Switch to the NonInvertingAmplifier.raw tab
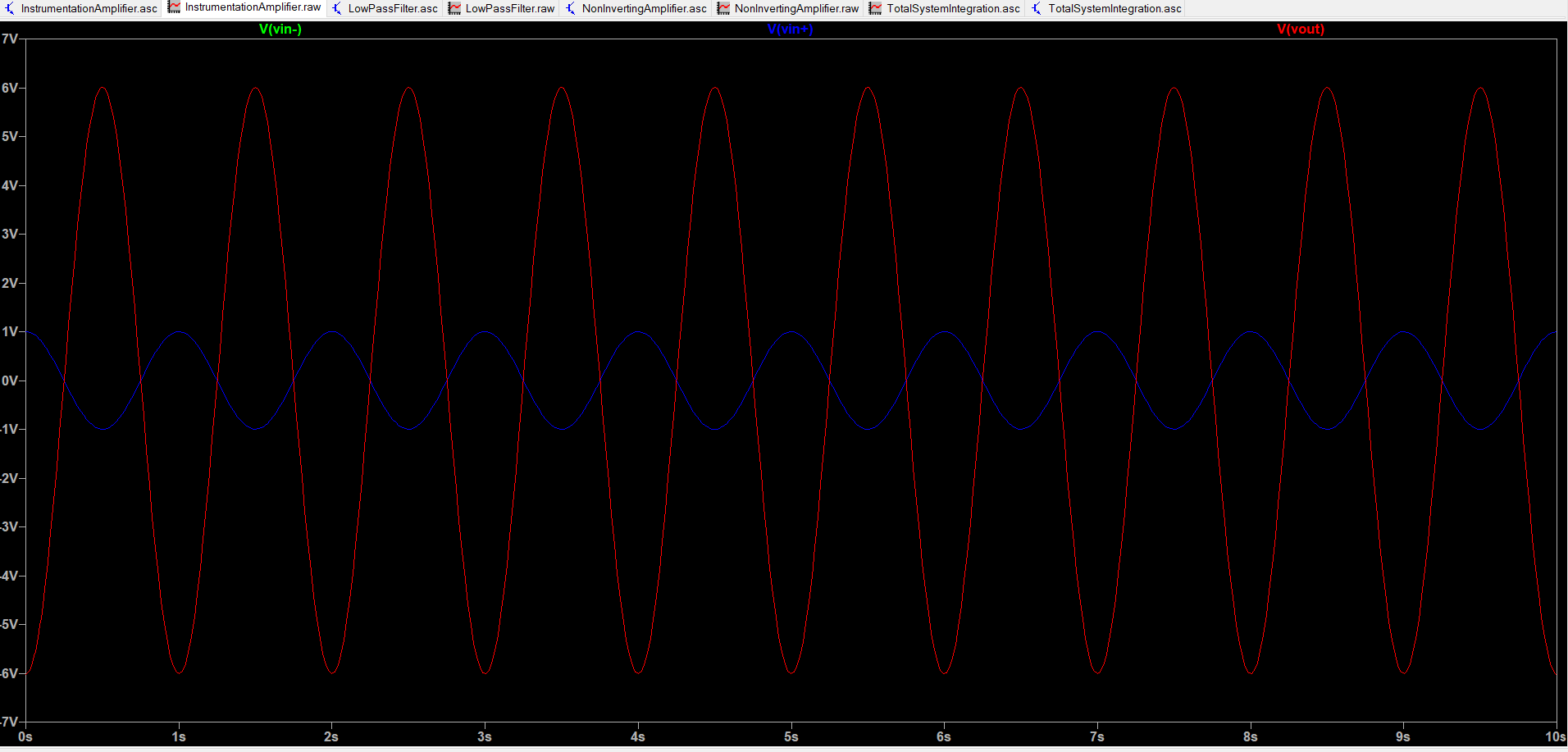Viewport: 1568px width, 752px height. (788, 8)
